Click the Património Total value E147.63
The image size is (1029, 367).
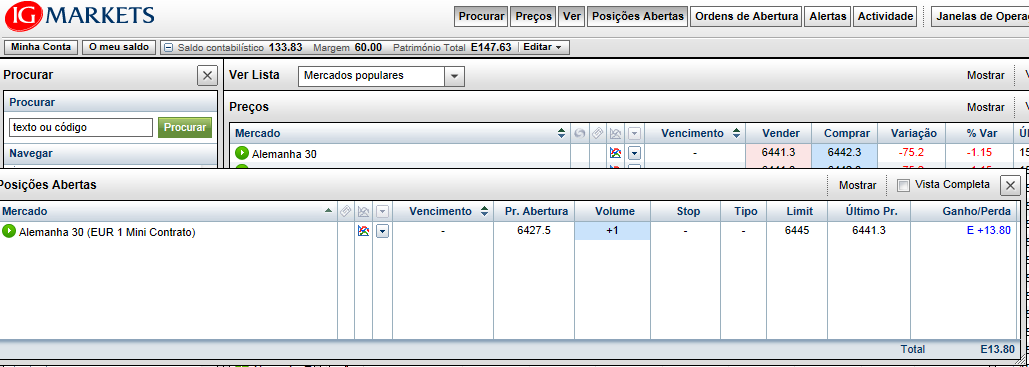491,47
